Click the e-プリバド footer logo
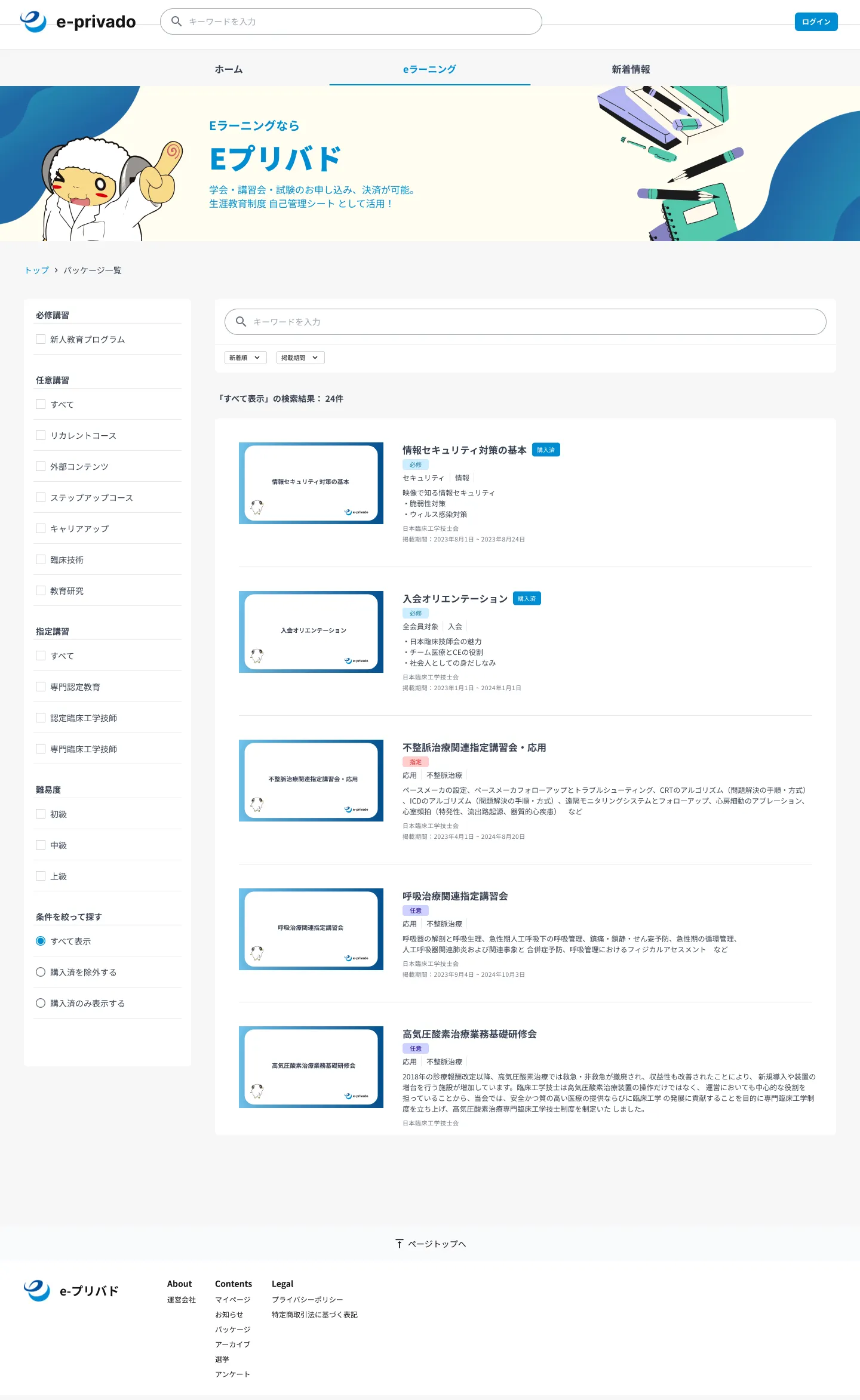The image size is (860, 1400). point(72,1291)
